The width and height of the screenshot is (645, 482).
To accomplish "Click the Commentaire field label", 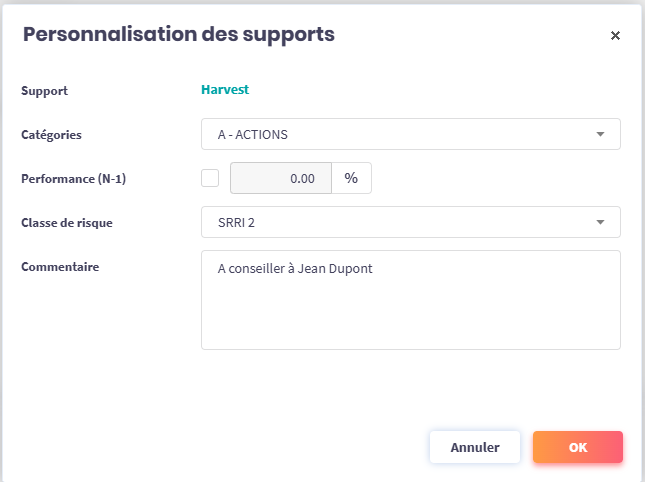I will (x=59, y=266).
